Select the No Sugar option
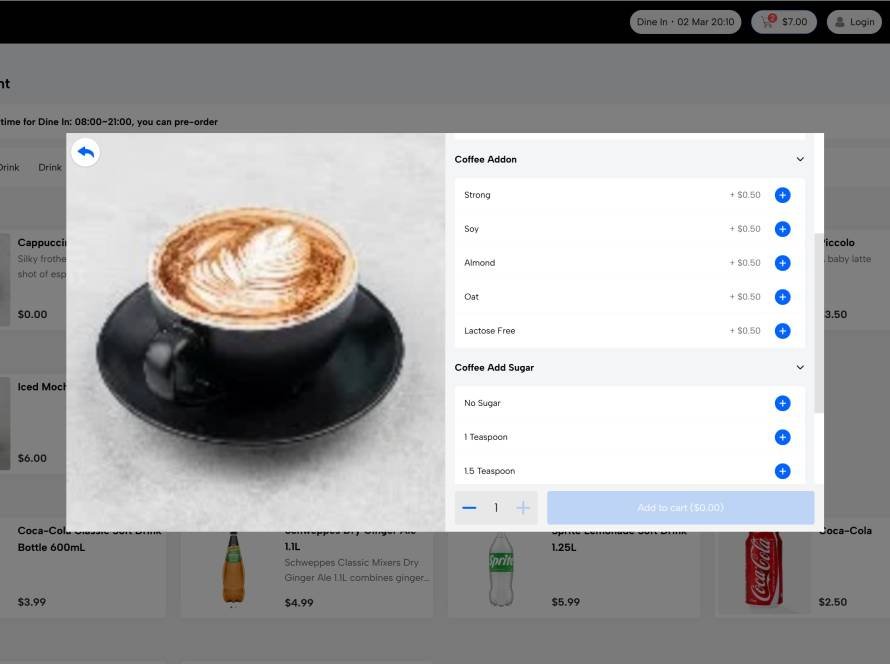The image size is (890, 664). coord(782,403)
